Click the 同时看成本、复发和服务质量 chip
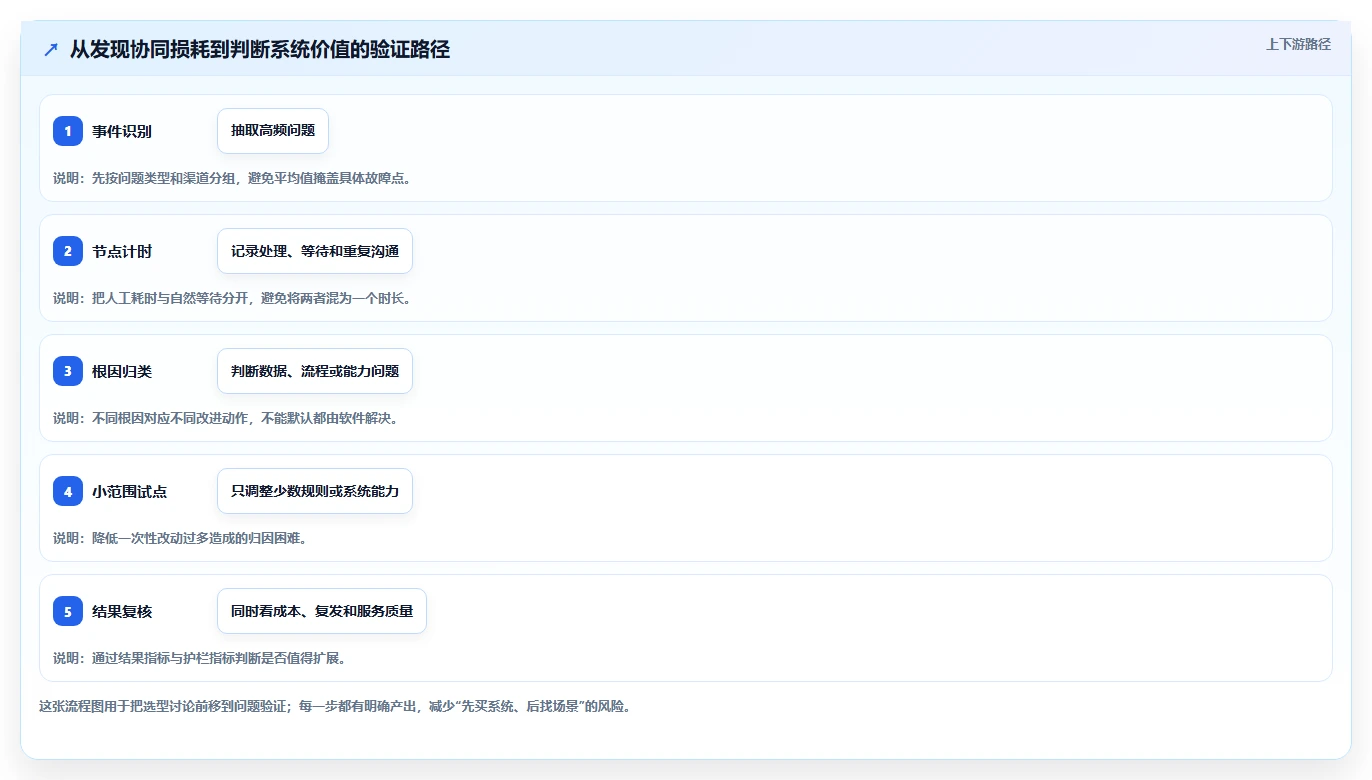 [x=322, y=611]
